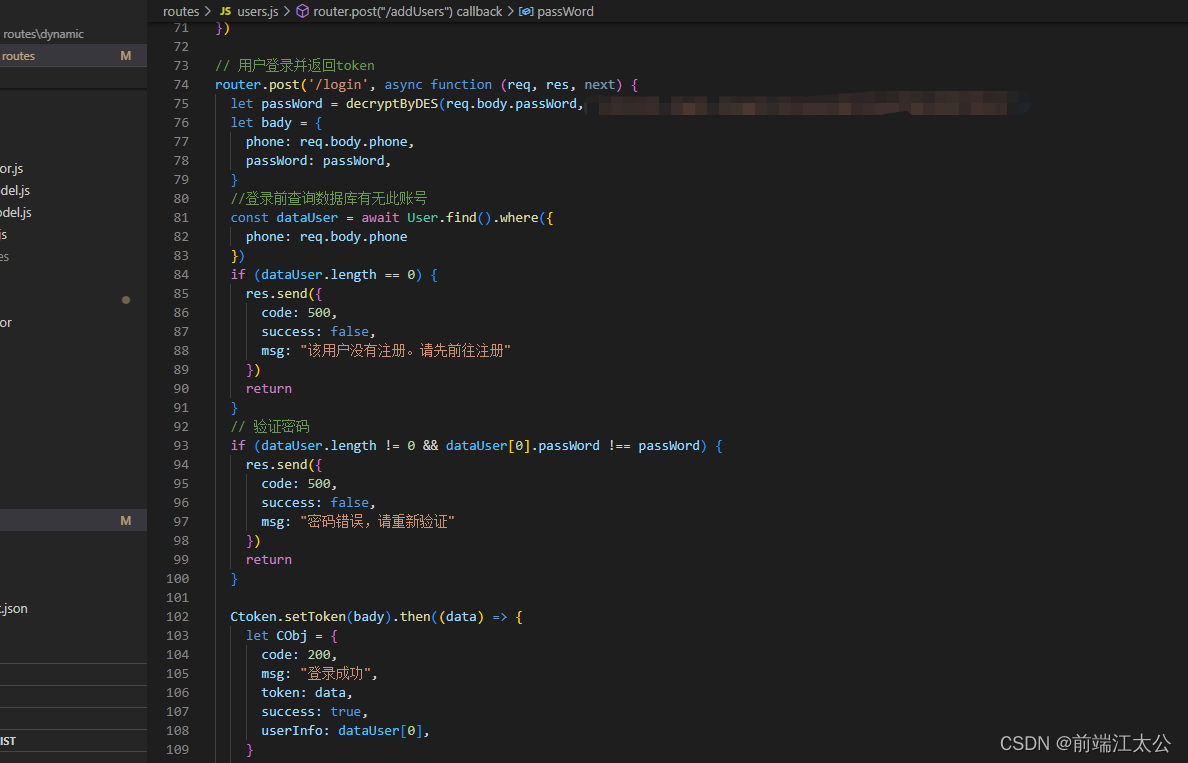This screenshot has height=763, width=1188.
Task: Click the "== 0" condition on line 84
Action: (x=399, y=275)
